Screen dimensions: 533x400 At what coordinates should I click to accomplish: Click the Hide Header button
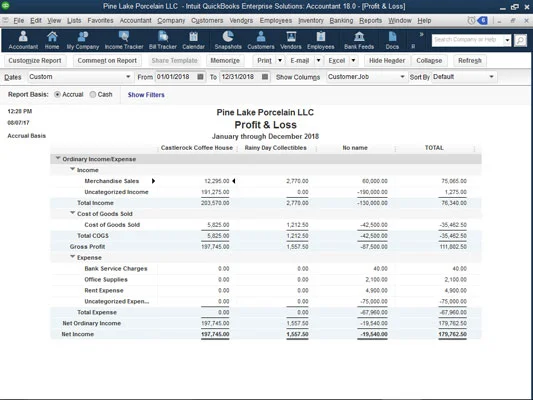tap(387, 60)
